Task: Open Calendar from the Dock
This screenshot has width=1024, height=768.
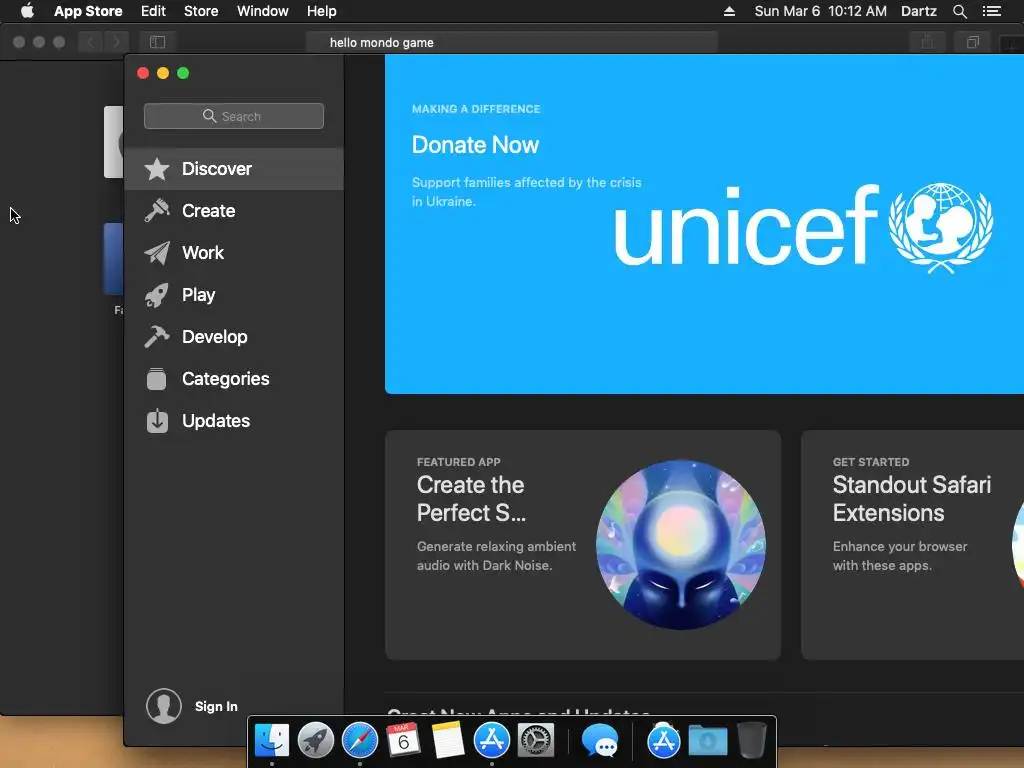Action: (x=404, y=741)
